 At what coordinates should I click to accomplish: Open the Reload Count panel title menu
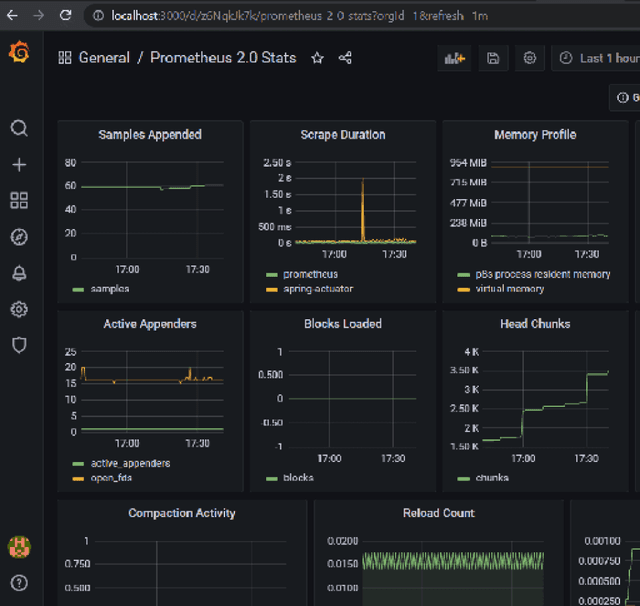(439, 513)
